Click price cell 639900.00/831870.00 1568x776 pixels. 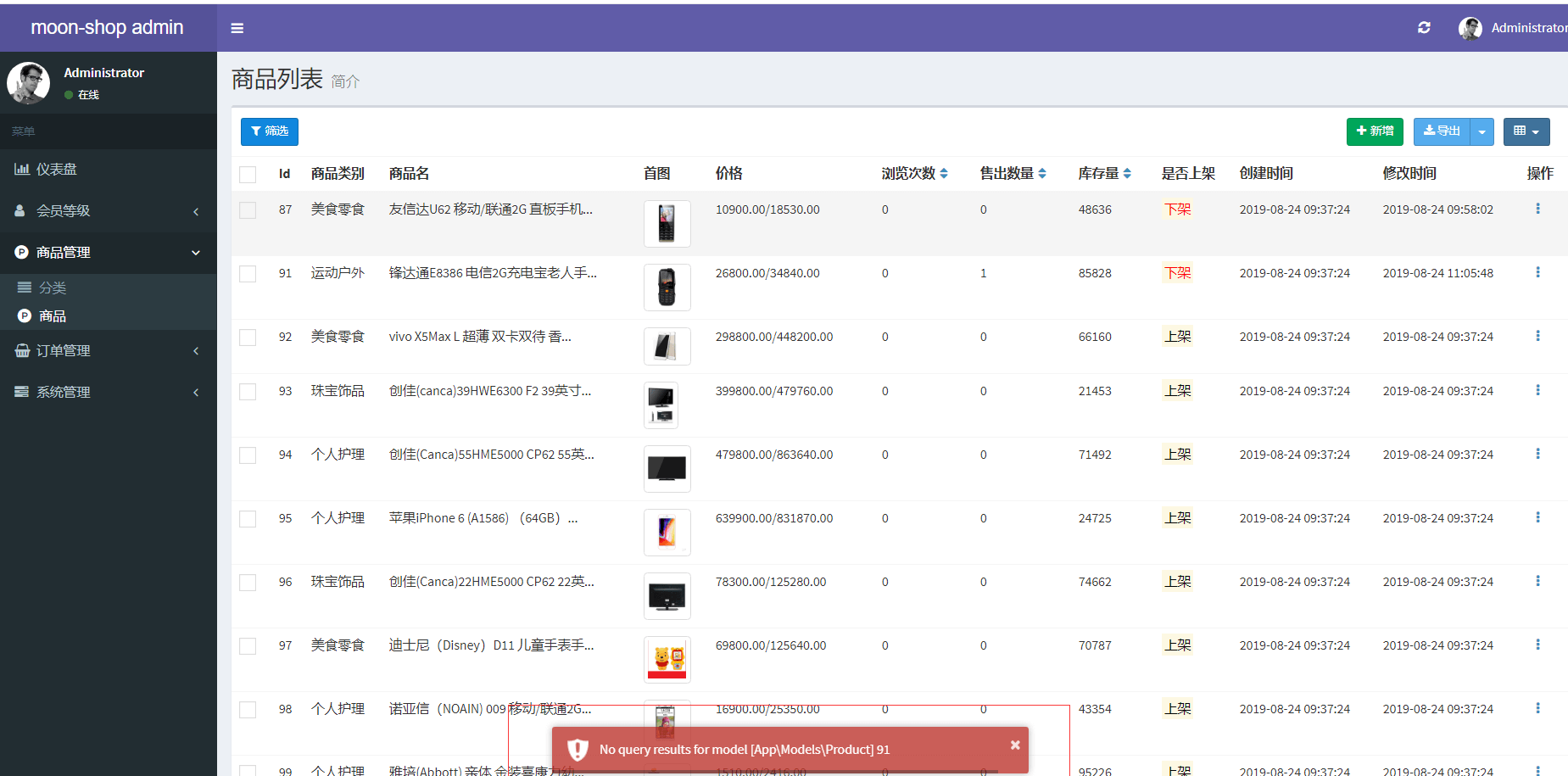(x=774, y=518)
